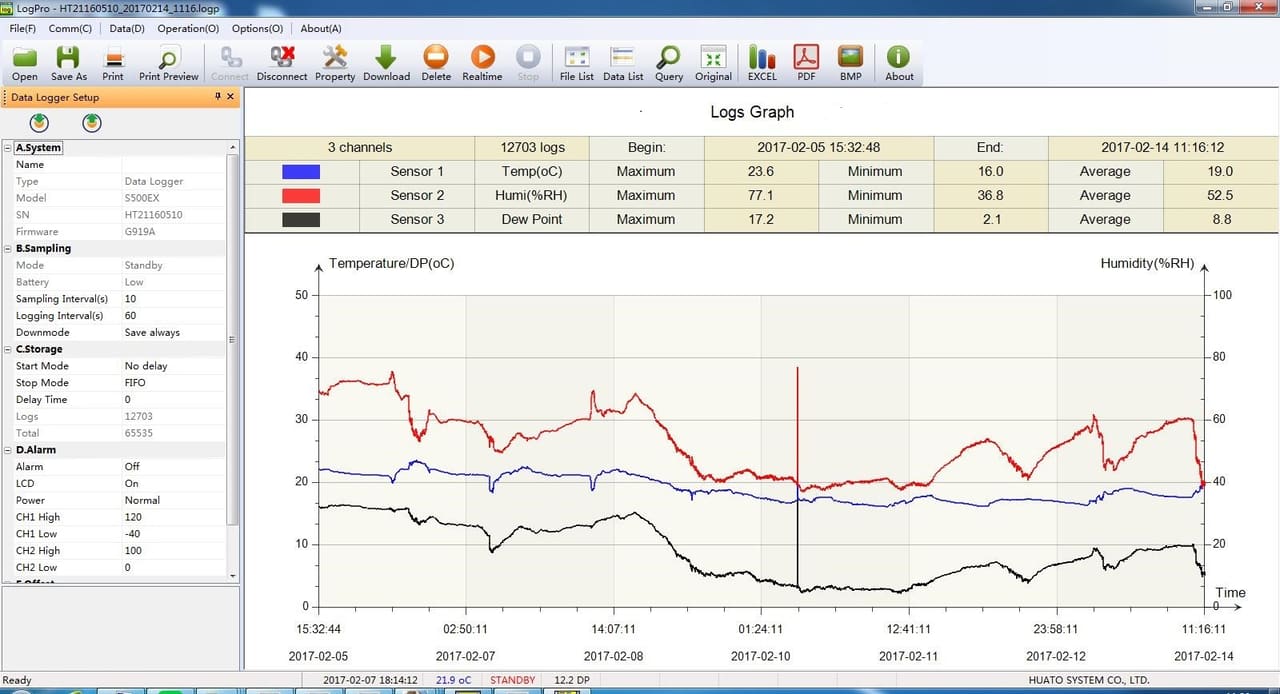Click the blue Sensor 1 color swatch

coord(301,172)
